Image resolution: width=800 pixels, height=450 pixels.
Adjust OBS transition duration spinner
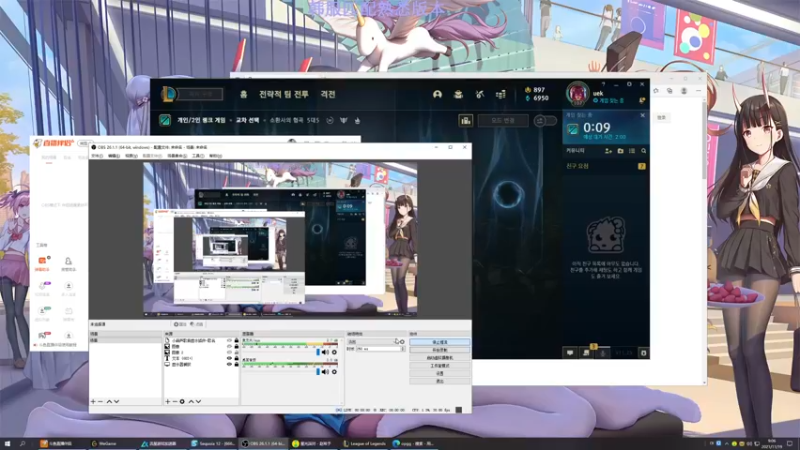coord(403,349)
